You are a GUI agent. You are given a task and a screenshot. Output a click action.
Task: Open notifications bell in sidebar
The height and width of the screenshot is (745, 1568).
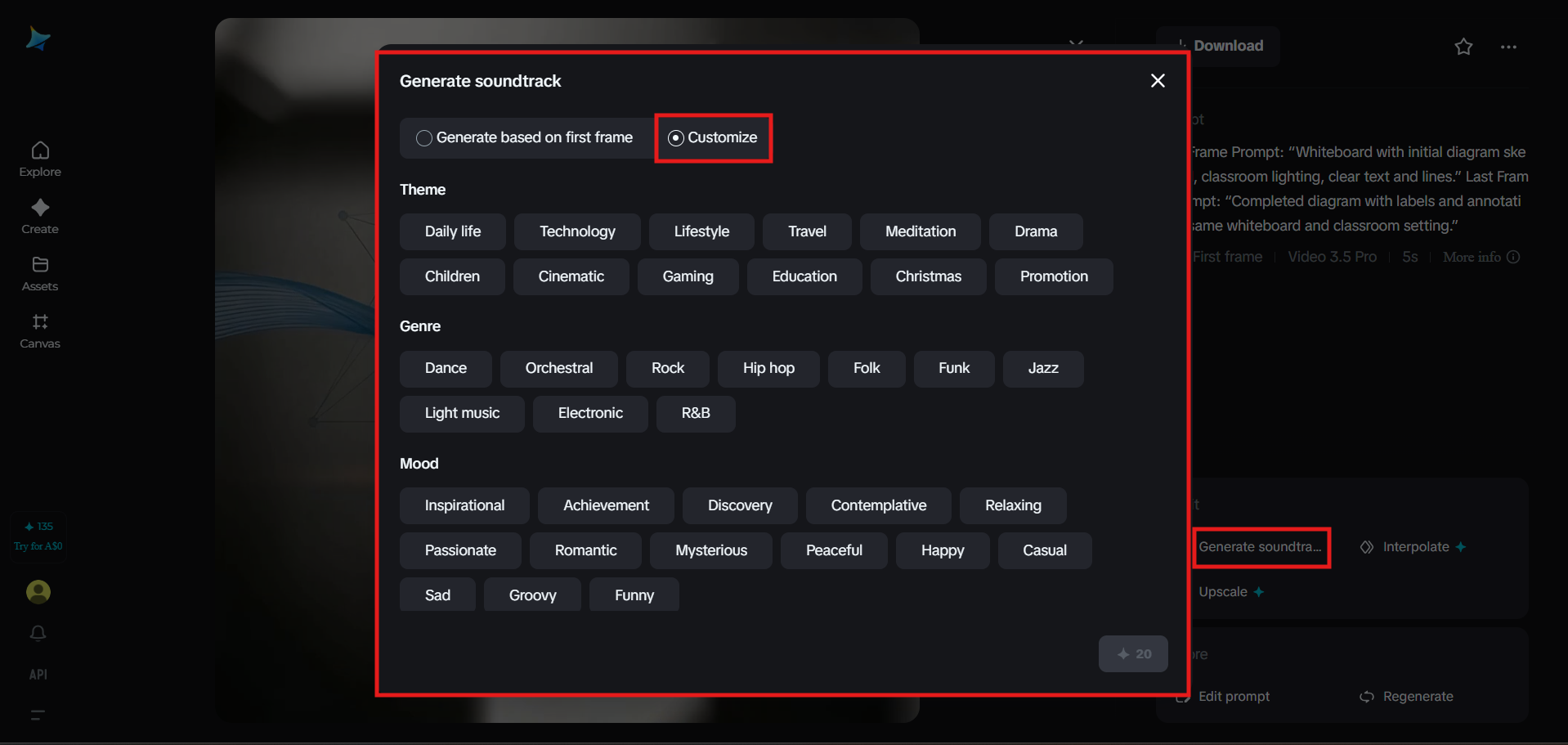pos(38,634)
